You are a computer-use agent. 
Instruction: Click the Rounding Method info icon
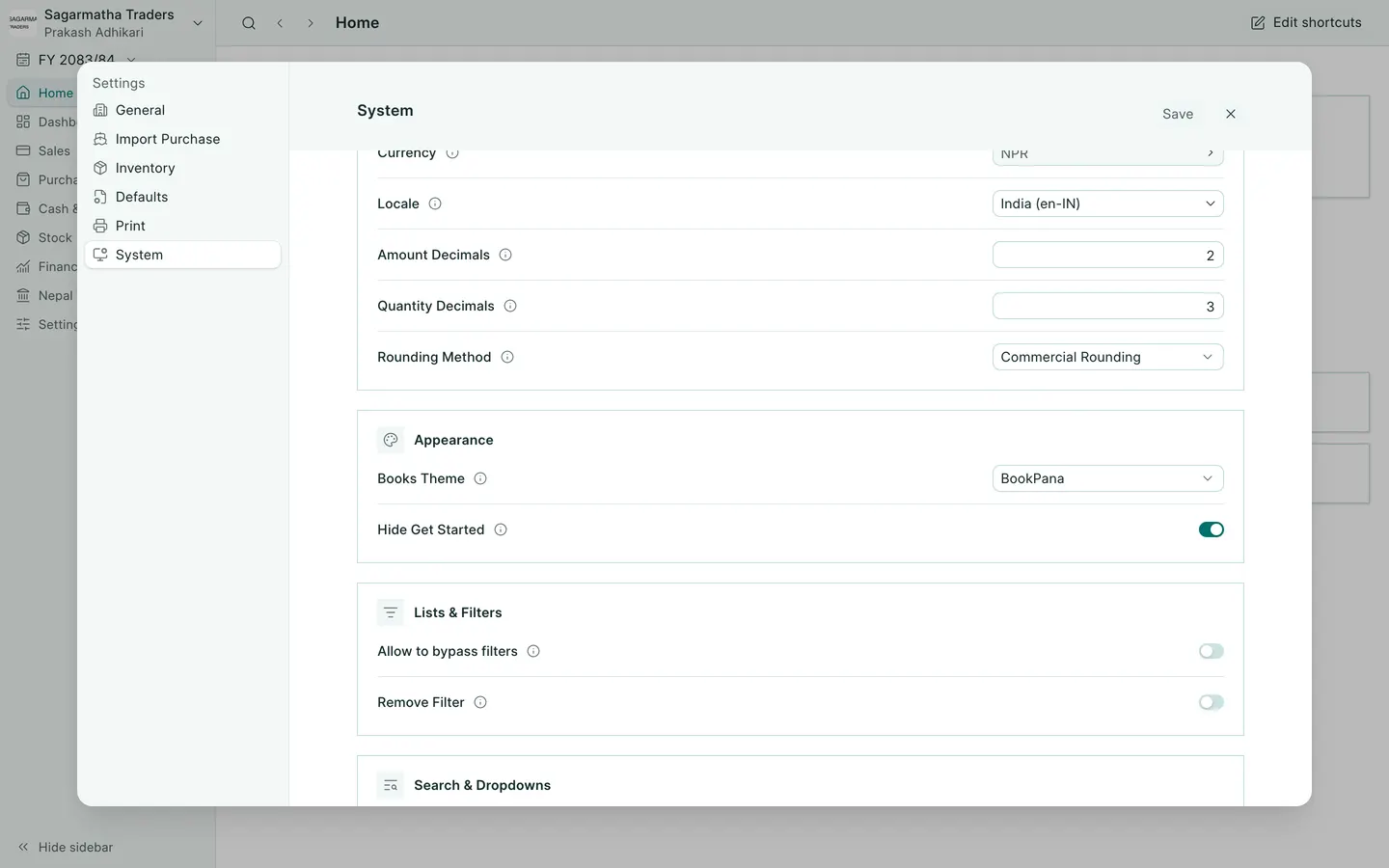507,357
